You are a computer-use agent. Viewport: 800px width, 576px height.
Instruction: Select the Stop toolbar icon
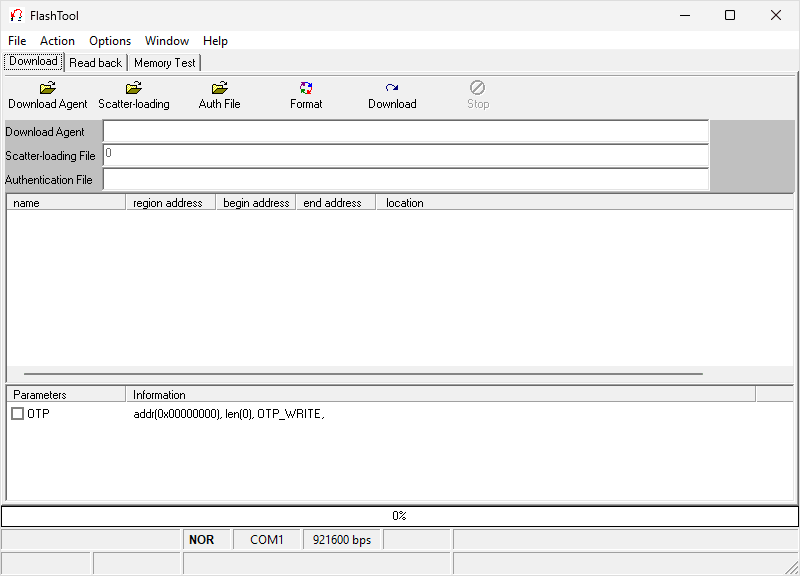478,88
